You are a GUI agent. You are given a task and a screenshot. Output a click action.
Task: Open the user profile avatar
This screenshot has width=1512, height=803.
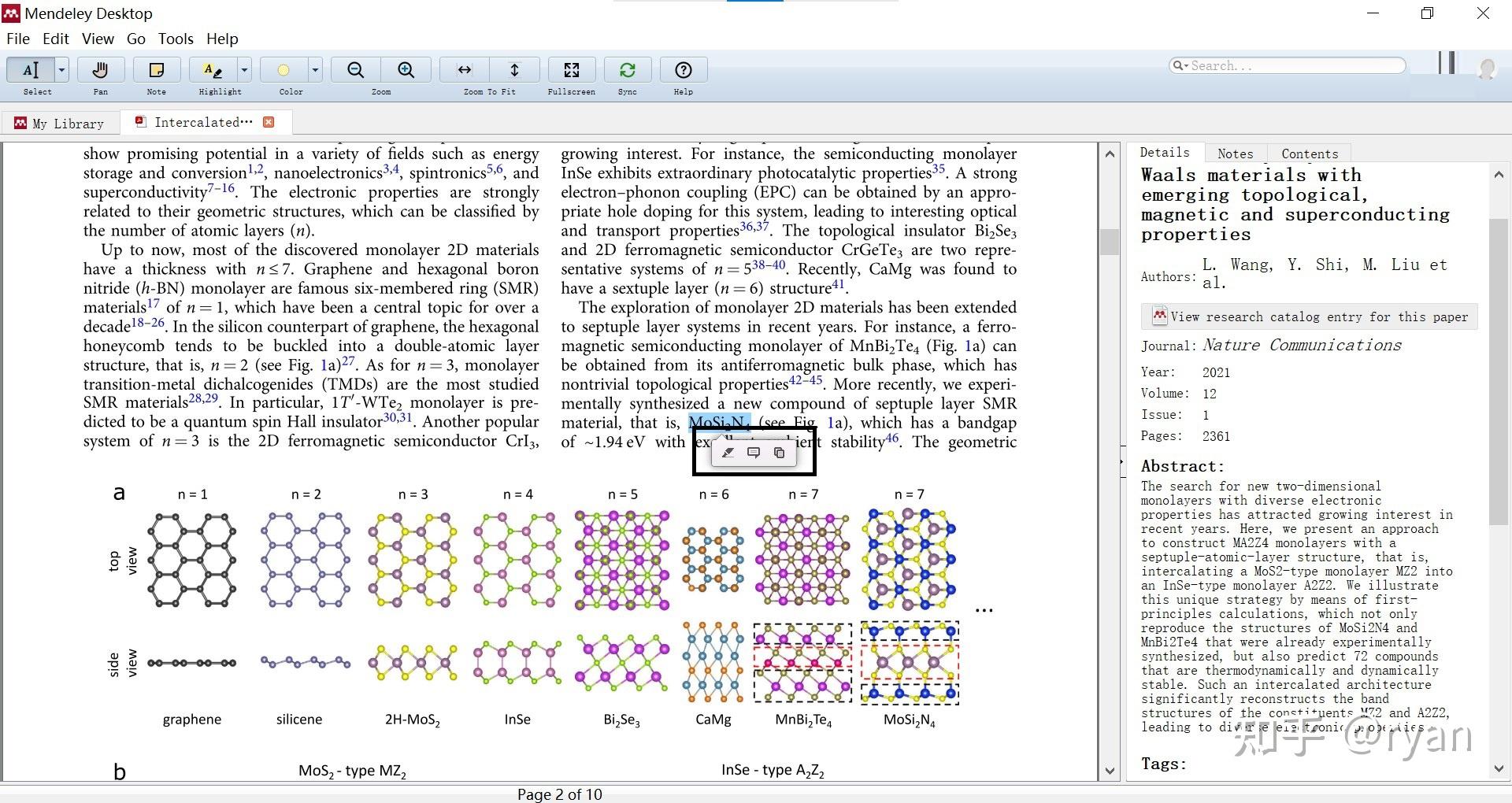[x=1487, y=68]
